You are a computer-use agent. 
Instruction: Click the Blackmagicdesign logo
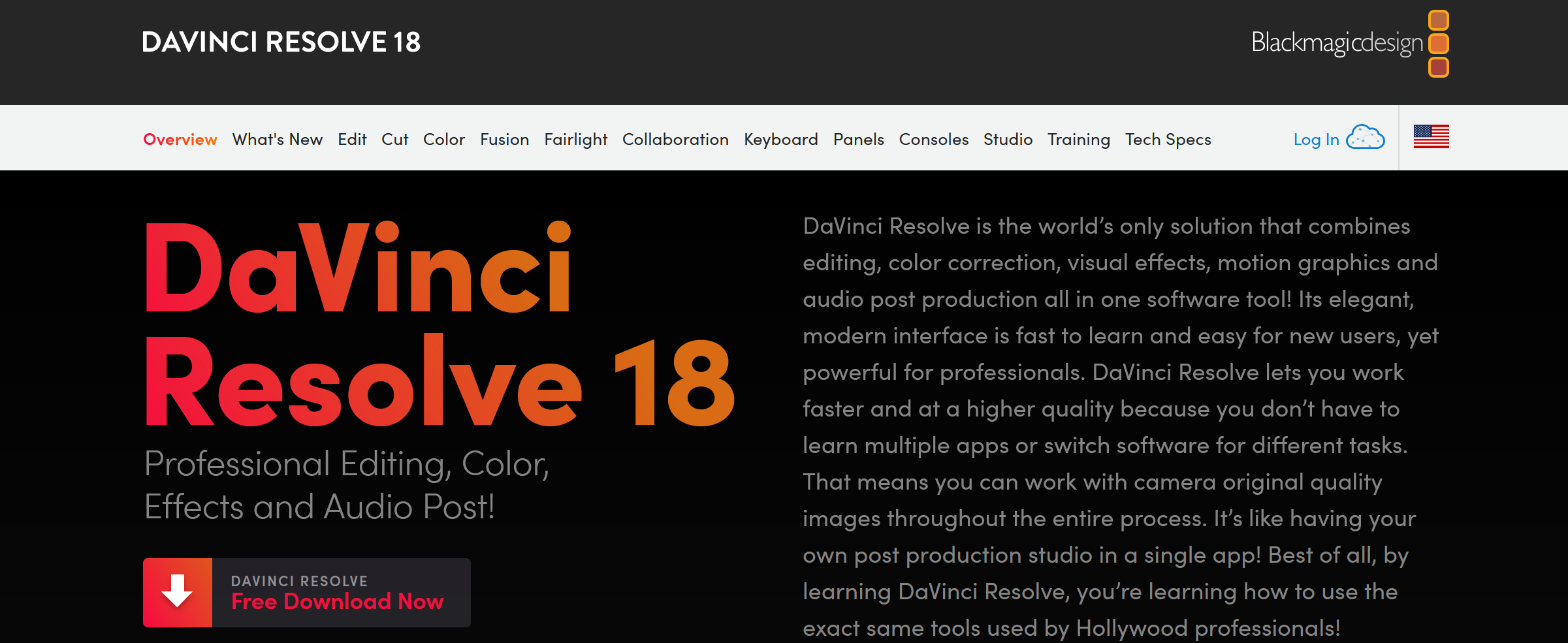[1350, 44]
